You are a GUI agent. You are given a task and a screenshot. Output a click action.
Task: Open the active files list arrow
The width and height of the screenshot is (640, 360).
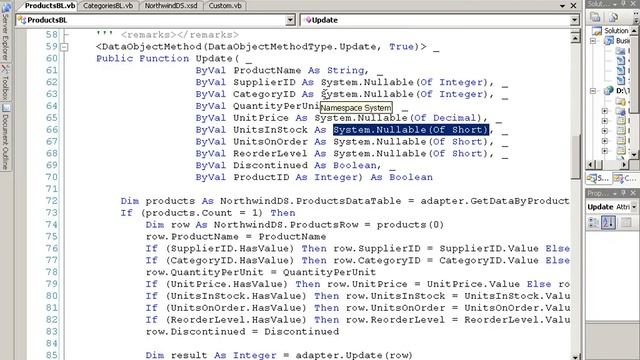click(562, 6)
